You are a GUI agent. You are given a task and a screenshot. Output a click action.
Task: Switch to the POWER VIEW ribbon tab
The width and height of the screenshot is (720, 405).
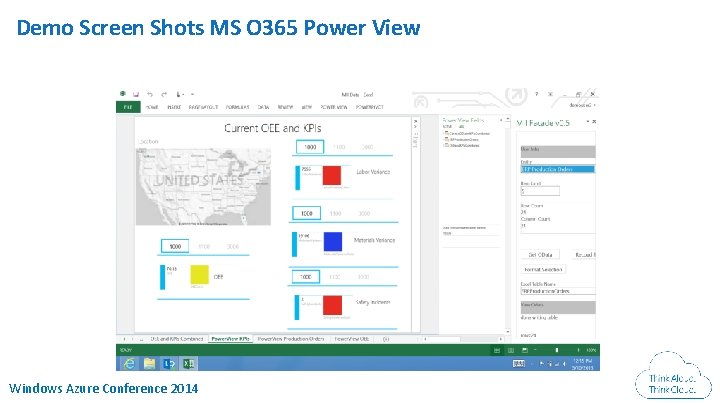pyautogui.click(x=334, y=107)
